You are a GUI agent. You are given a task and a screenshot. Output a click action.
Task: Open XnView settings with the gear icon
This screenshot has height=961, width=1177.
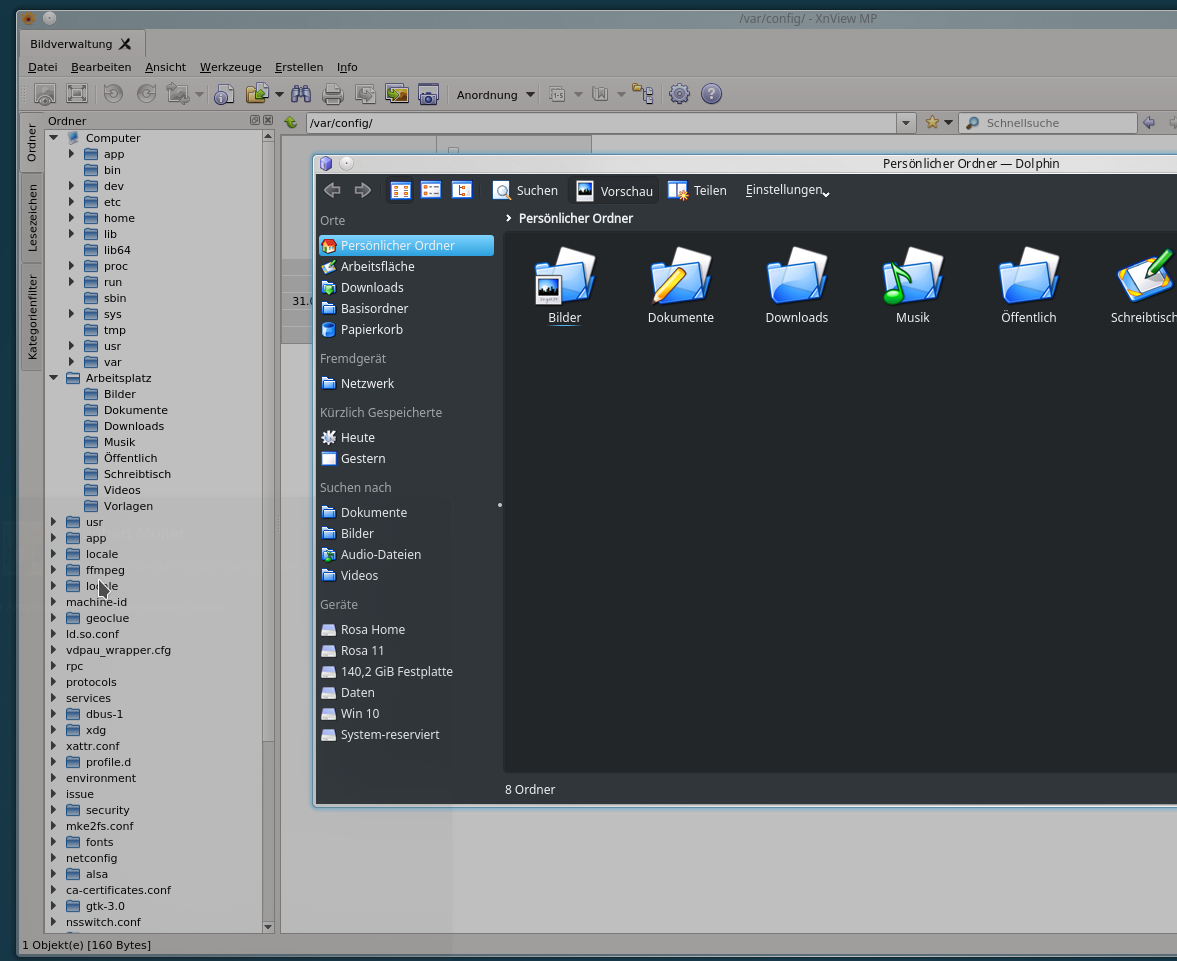(679, 94)
